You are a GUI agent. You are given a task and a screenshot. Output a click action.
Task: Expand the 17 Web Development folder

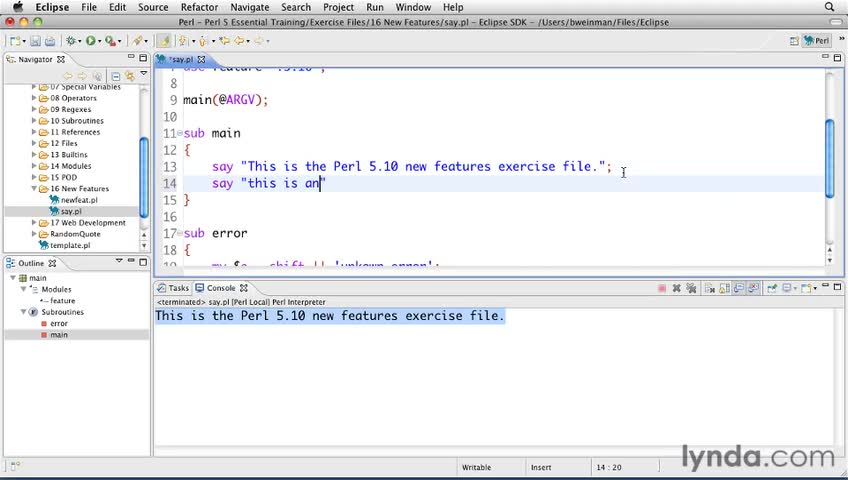34,223
